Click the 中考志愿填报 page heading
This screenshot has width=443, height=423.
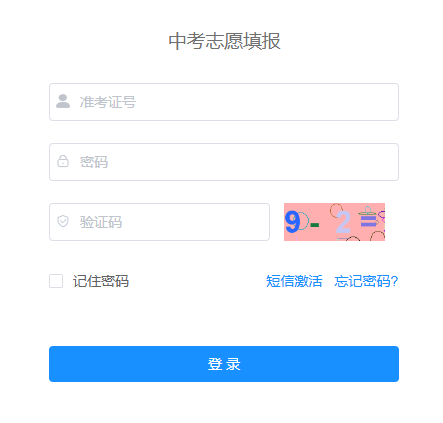[224, 41]
